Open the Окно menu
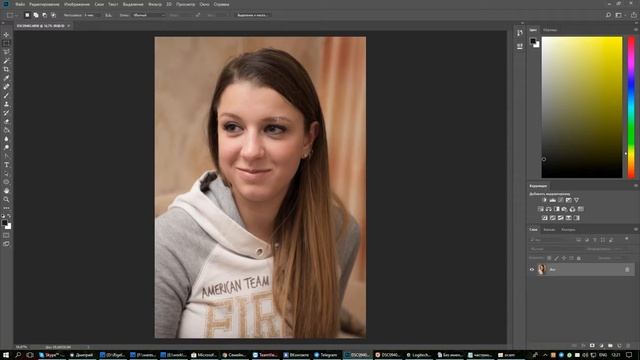Image resolution: width=640 pixels, height=360 pixels. tap(204, 4)
